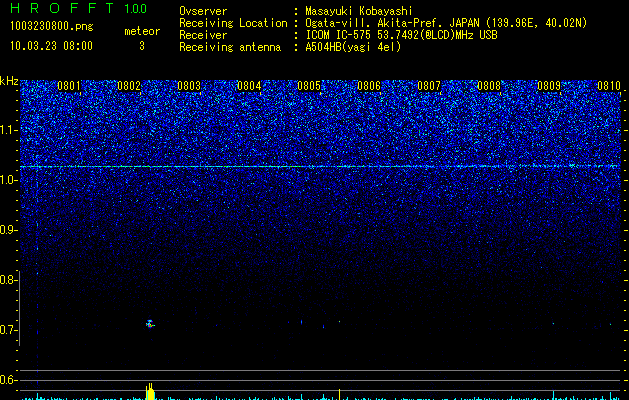Click the 0810 time marker

[x=609, y=86]
